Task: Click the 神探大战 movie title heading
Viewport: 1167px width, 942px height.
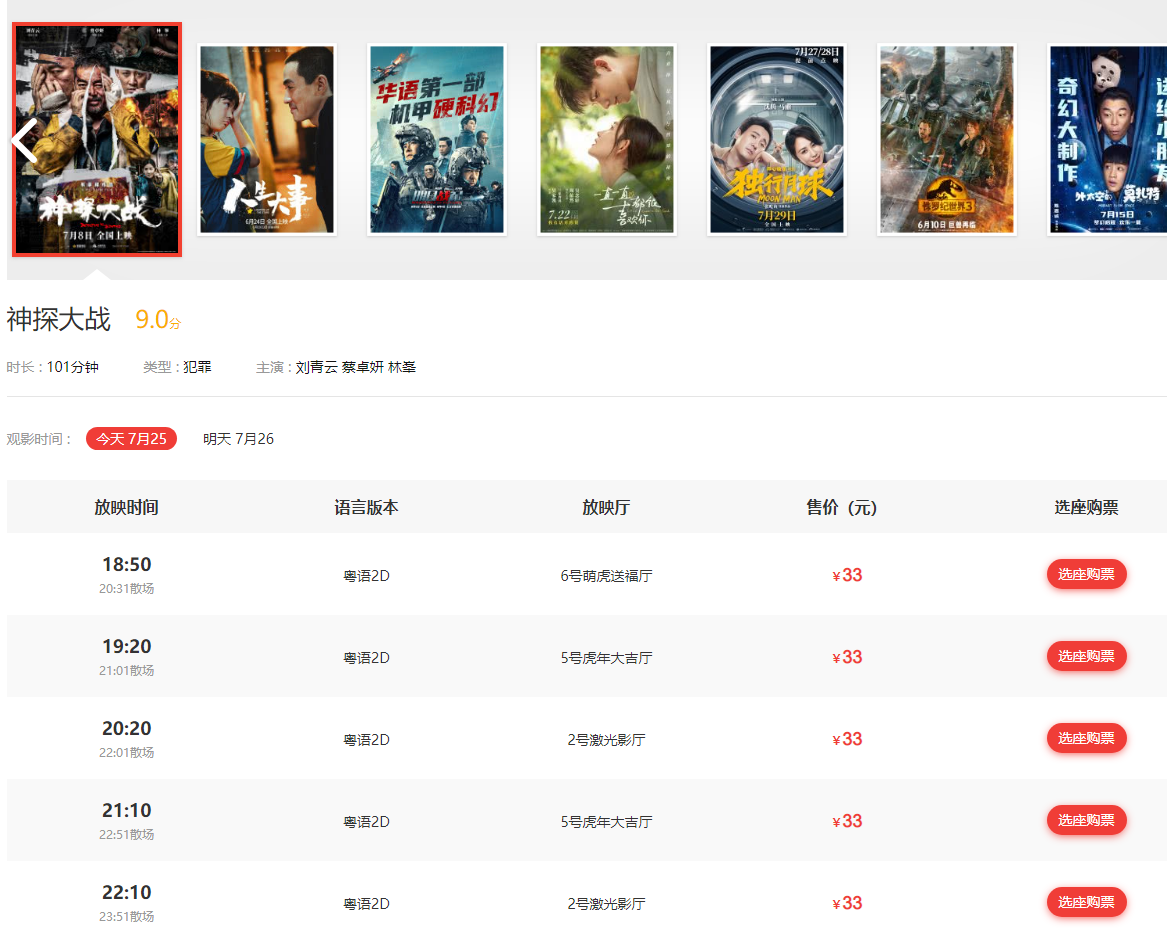Action: click(x=58, y=320)
